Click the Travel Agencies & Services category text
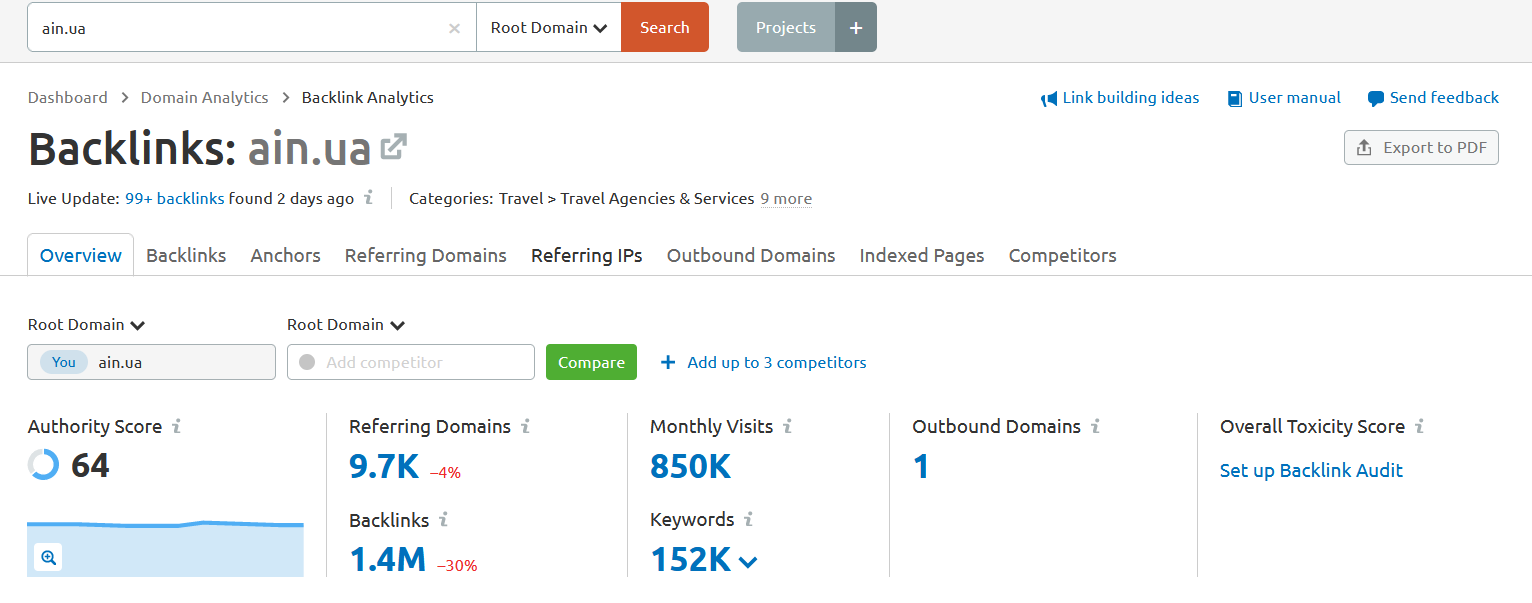Image resolution: width=1532 pixels, height=603 pixels. pos(657,198)
